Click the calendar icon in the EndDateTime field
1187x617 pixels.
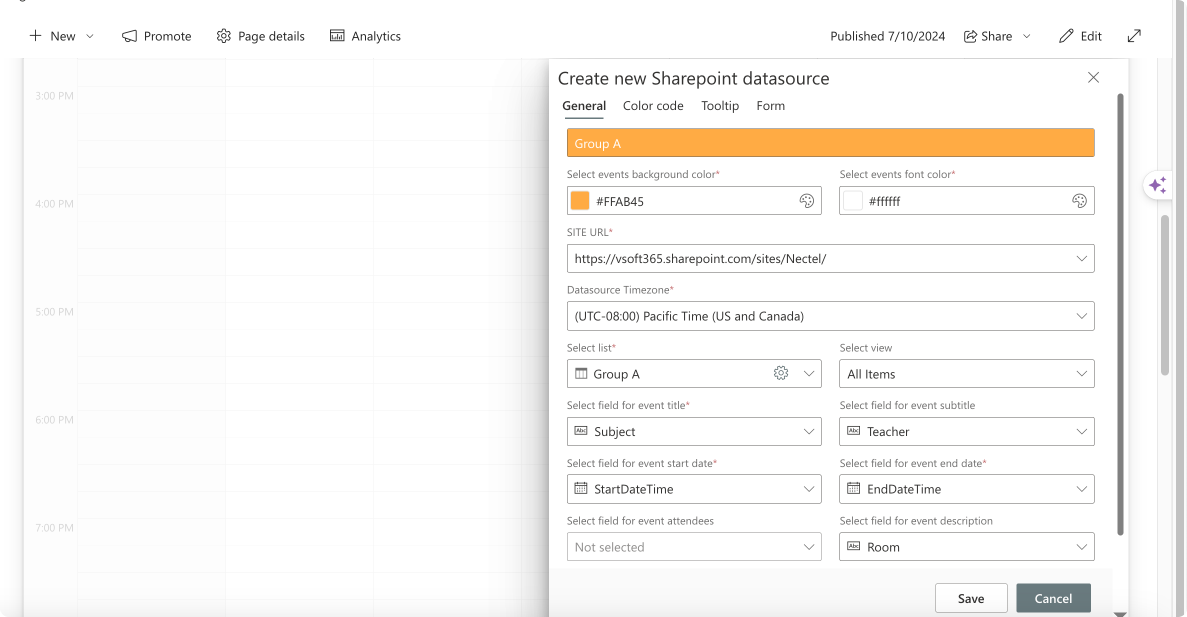coord(853,488)
